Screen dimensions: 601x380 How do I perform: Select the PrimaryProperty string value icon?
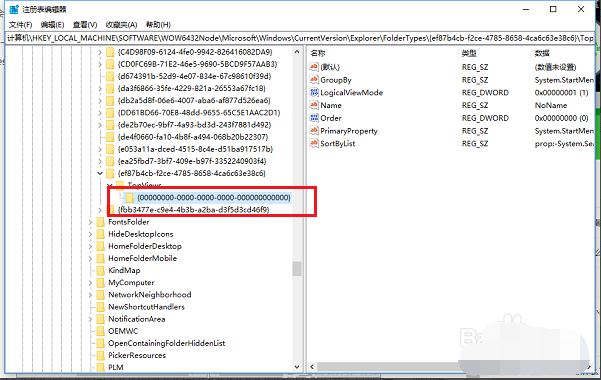click(x=314, y=131)
